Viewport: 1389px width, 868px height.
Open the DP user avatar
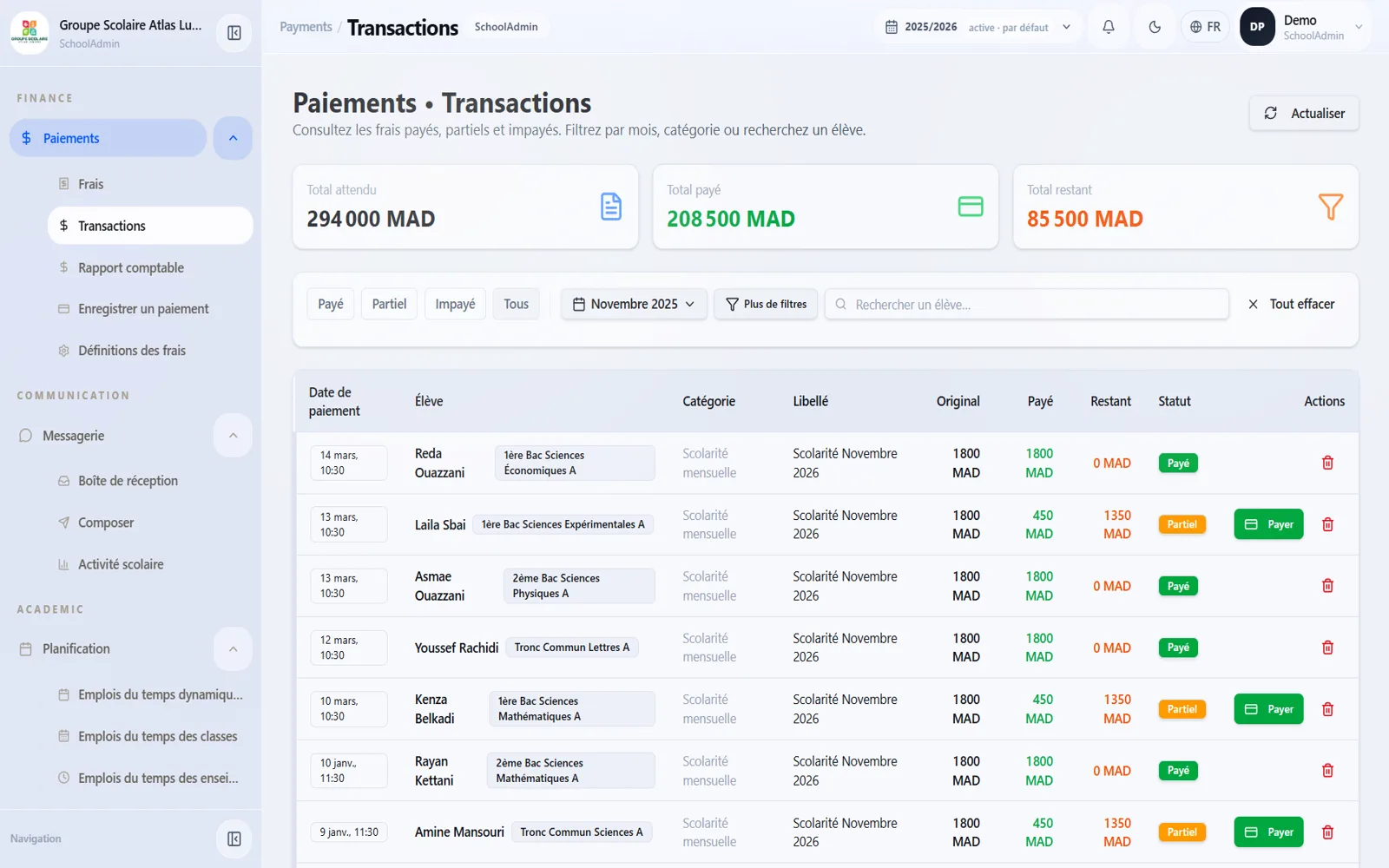1257,27
